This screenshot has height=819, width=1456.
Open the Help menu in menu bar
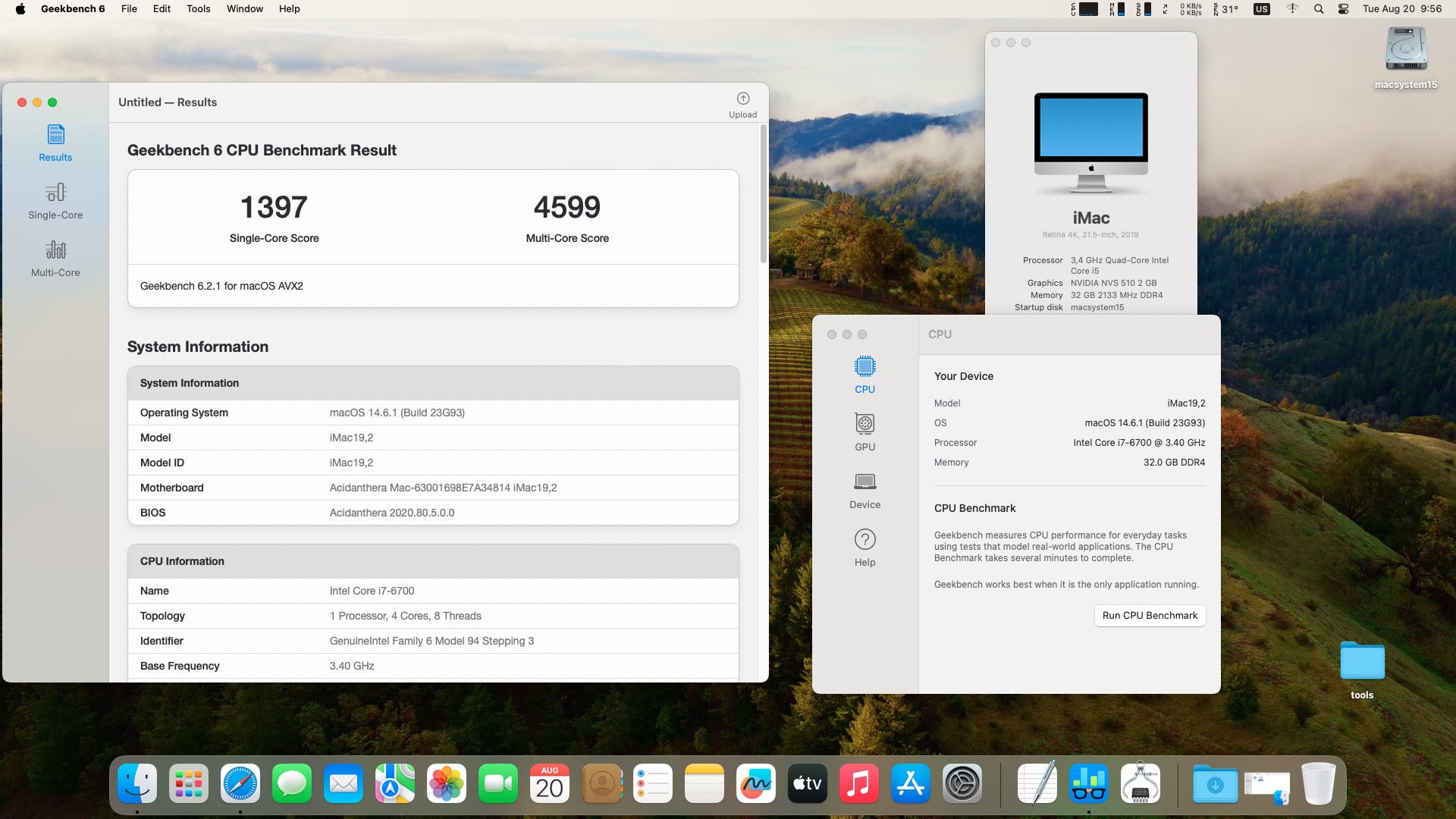pos(289,9)
